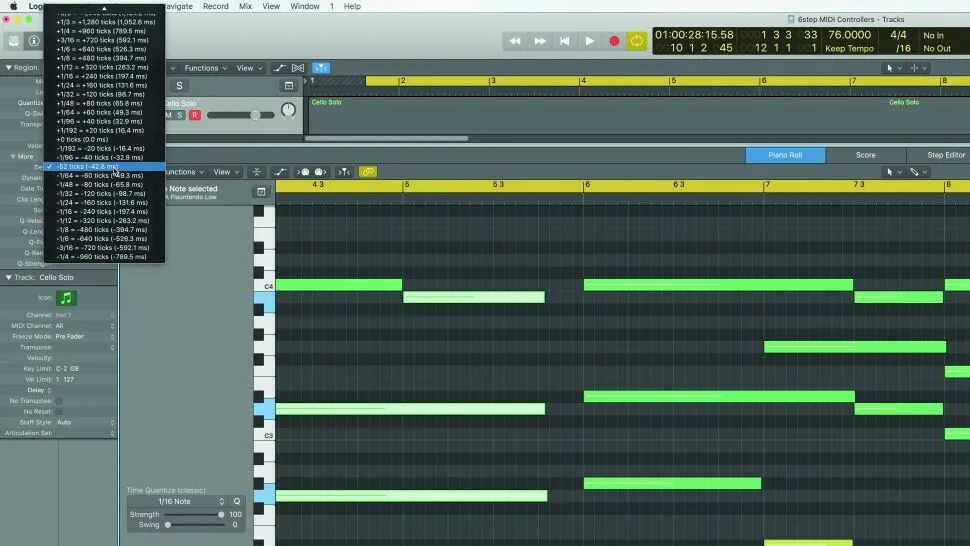
Task: Open the Help menu in menu bar
Action: tap(352, 6)
